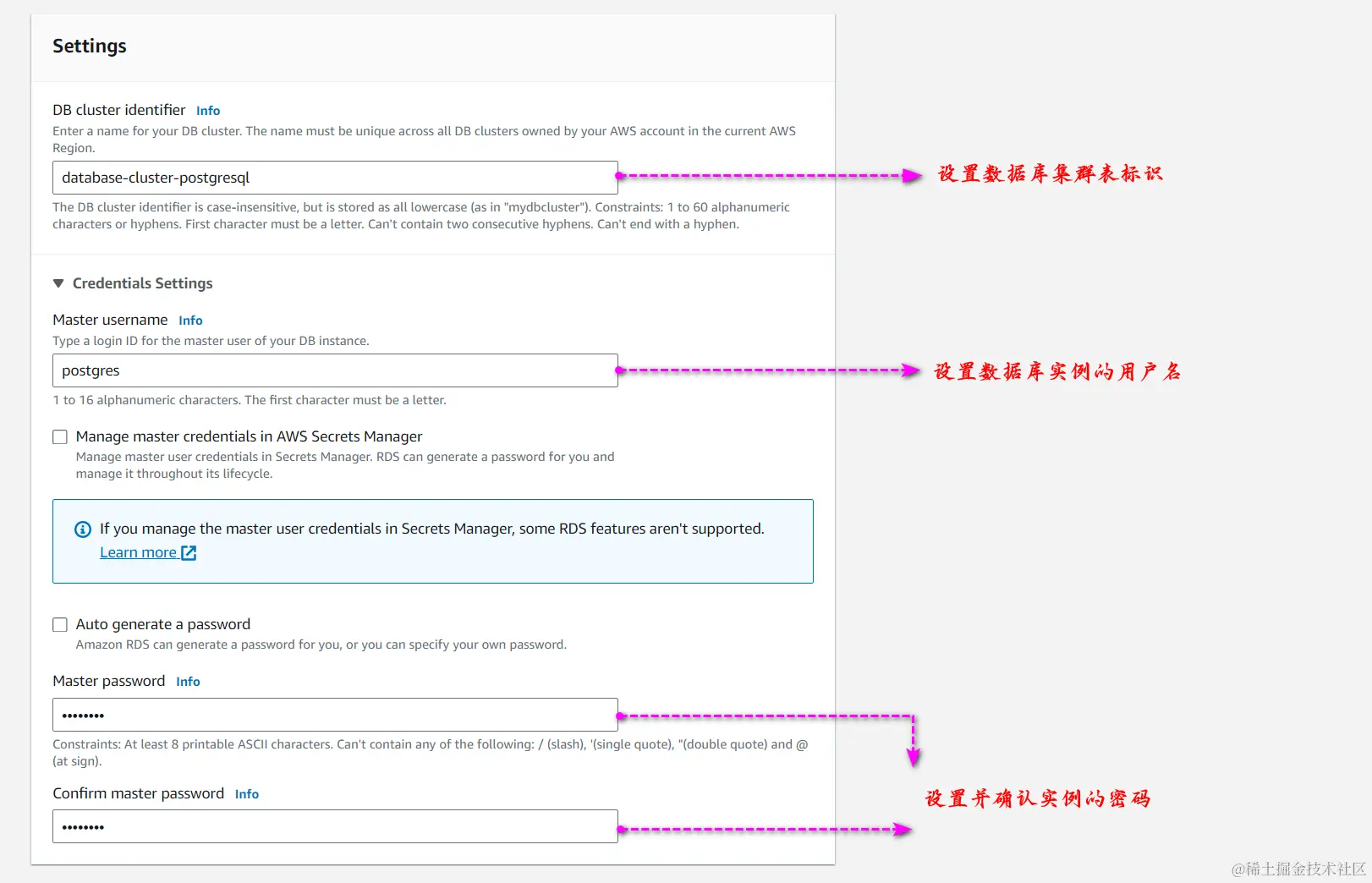This screenshot has width=1372, height=883.
Task: Click the 'Confirm master password' label text
Action: pos(138,793)
